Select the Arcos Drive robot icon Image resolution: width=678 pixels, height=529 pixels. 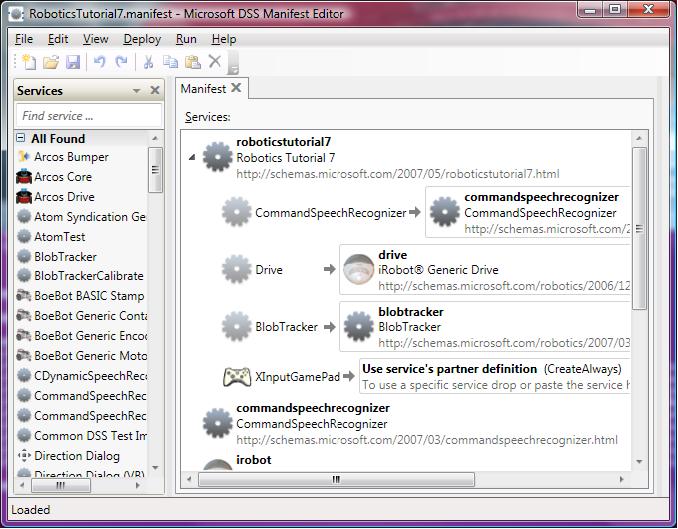coord(24,196)
